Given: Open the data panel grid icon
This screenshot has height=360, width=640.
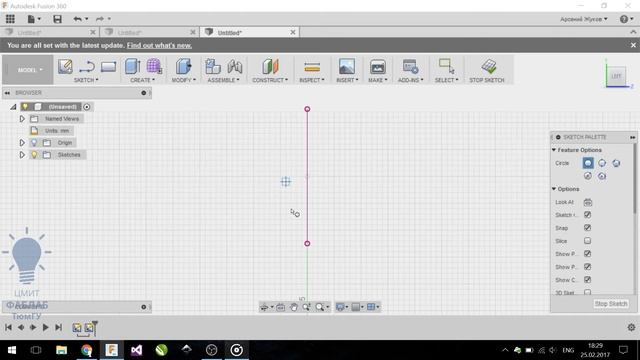Looking at the screenshot, I should tap(10, 19).
